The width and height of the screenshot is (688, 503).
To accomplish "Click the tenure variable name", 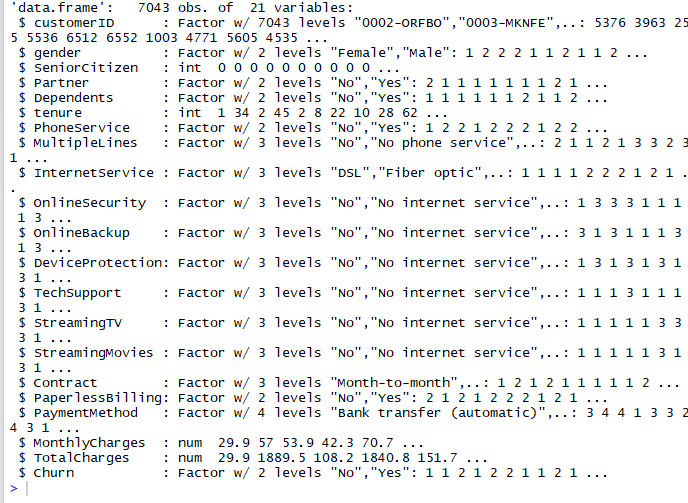I will [57, 113].
